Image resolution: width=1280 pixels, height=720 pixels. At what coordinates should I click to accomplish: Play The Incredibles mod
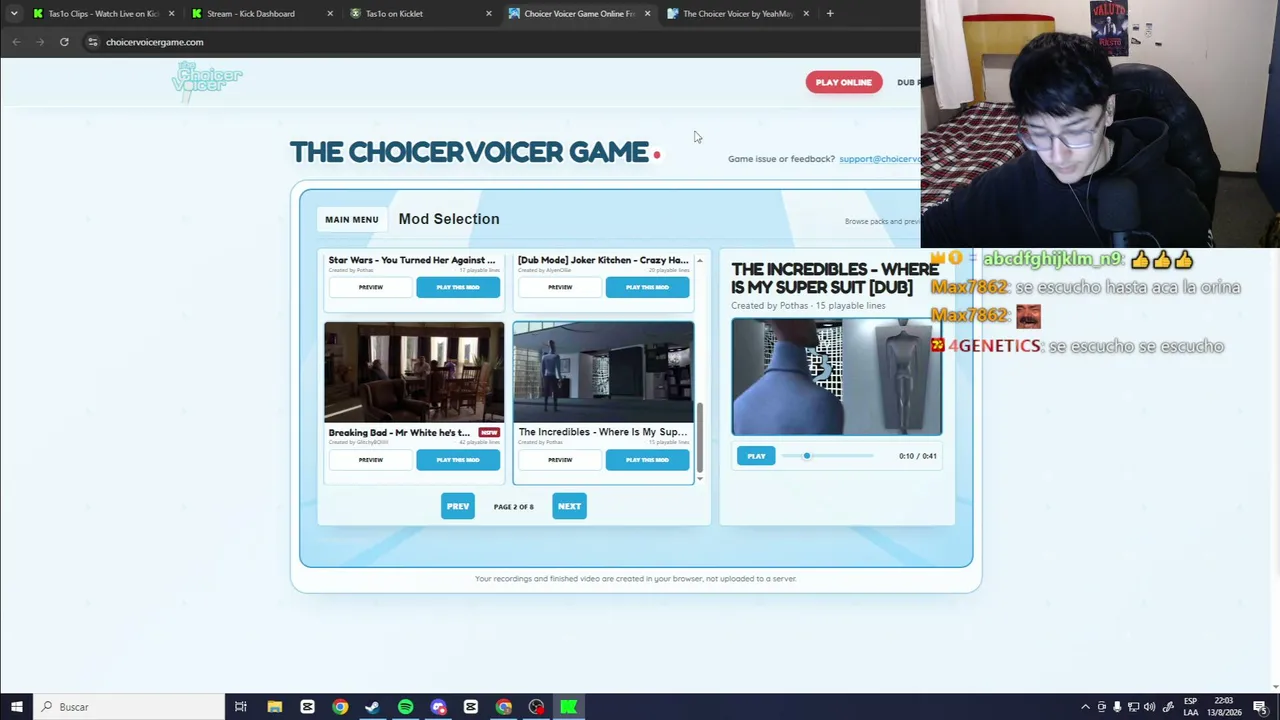coord(647,460)
